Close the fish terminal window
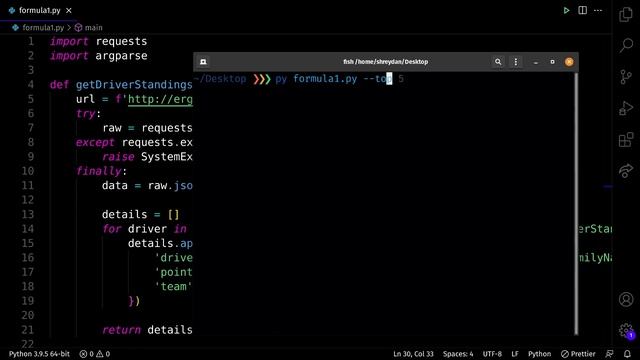This screenshot has height=360, width=640. 569,62
